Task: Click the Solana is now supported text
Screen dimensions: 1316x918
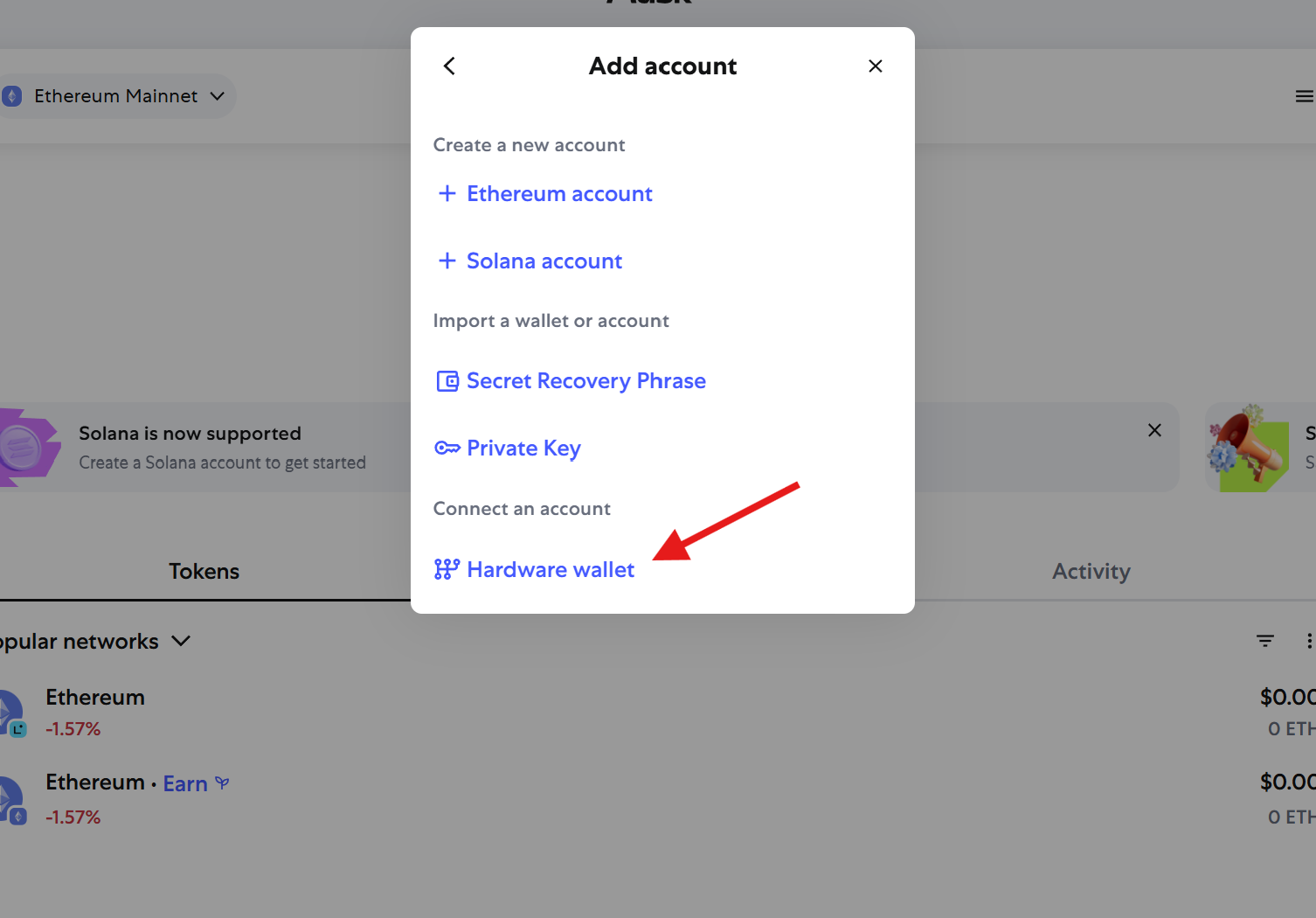Action: point(190,434)
